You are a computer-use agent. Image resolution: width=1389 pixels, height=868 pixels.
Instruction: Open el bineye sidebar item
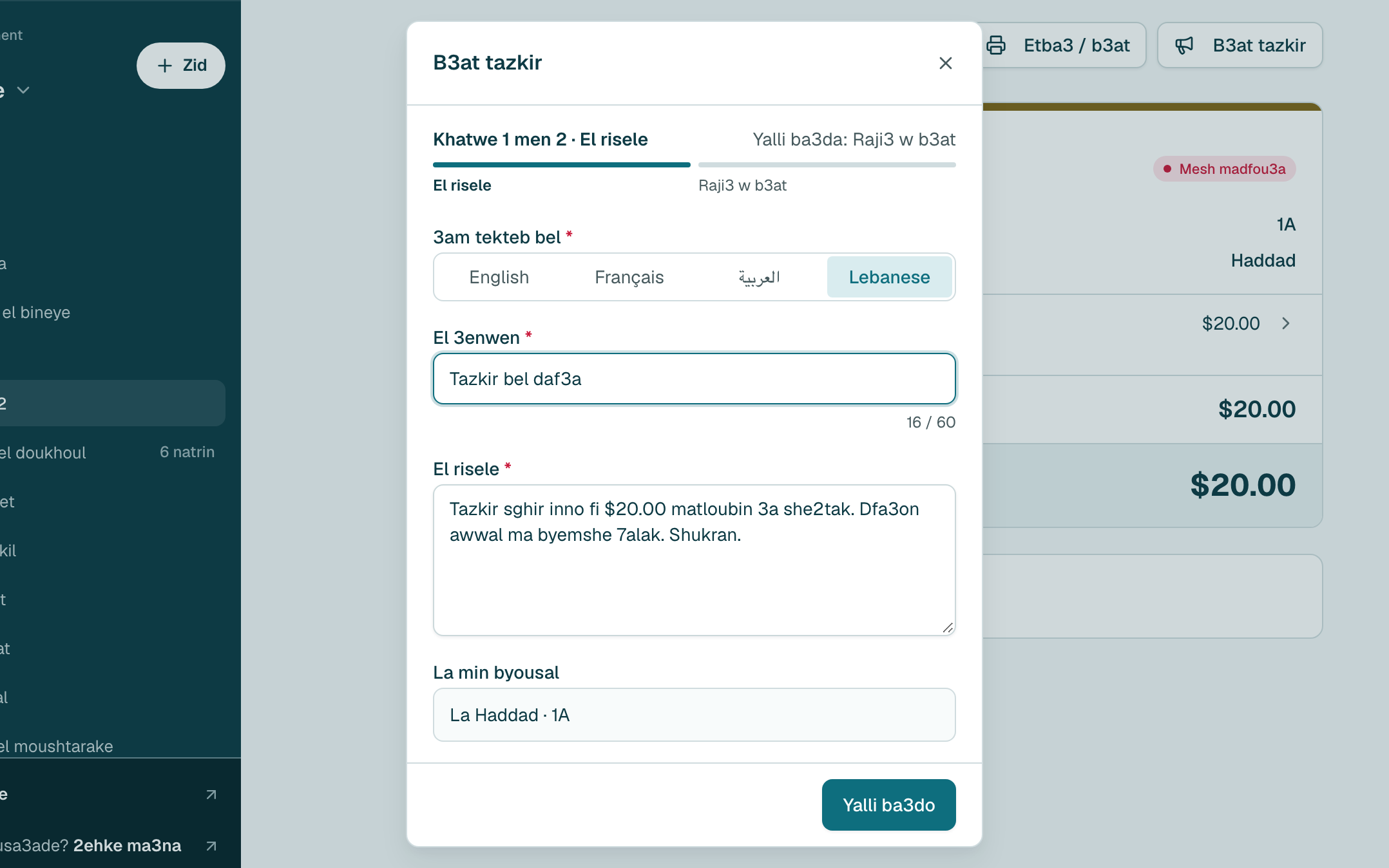(x=35, y=312)
